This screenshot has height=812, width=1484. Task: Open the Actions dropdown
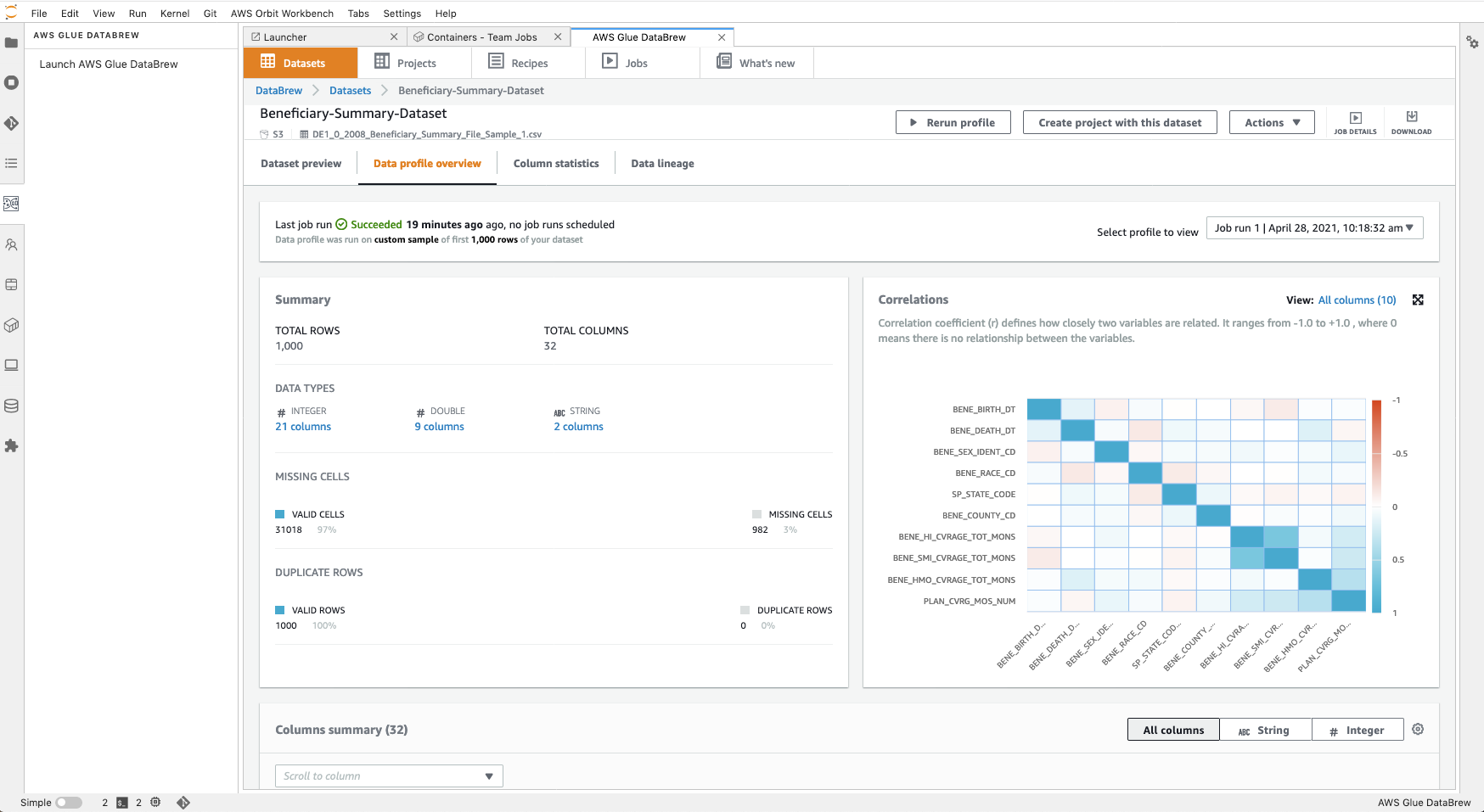pos(1272,122)
